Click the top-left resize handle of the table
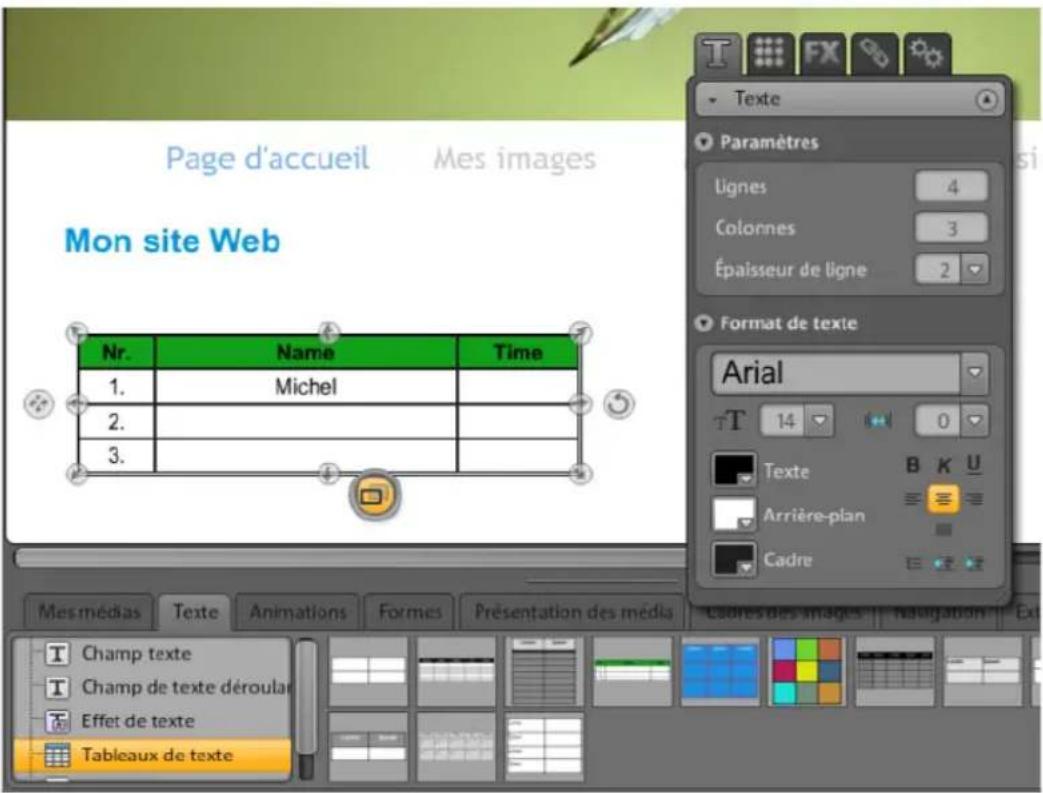This screenshot has width=1043, height=793. [x=77, y=332]
